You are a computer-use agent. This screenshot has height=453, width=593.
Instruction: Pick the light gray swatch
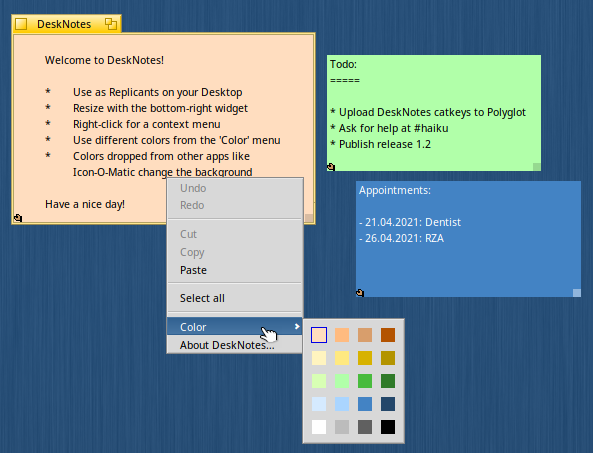click(x=342, y=427)
